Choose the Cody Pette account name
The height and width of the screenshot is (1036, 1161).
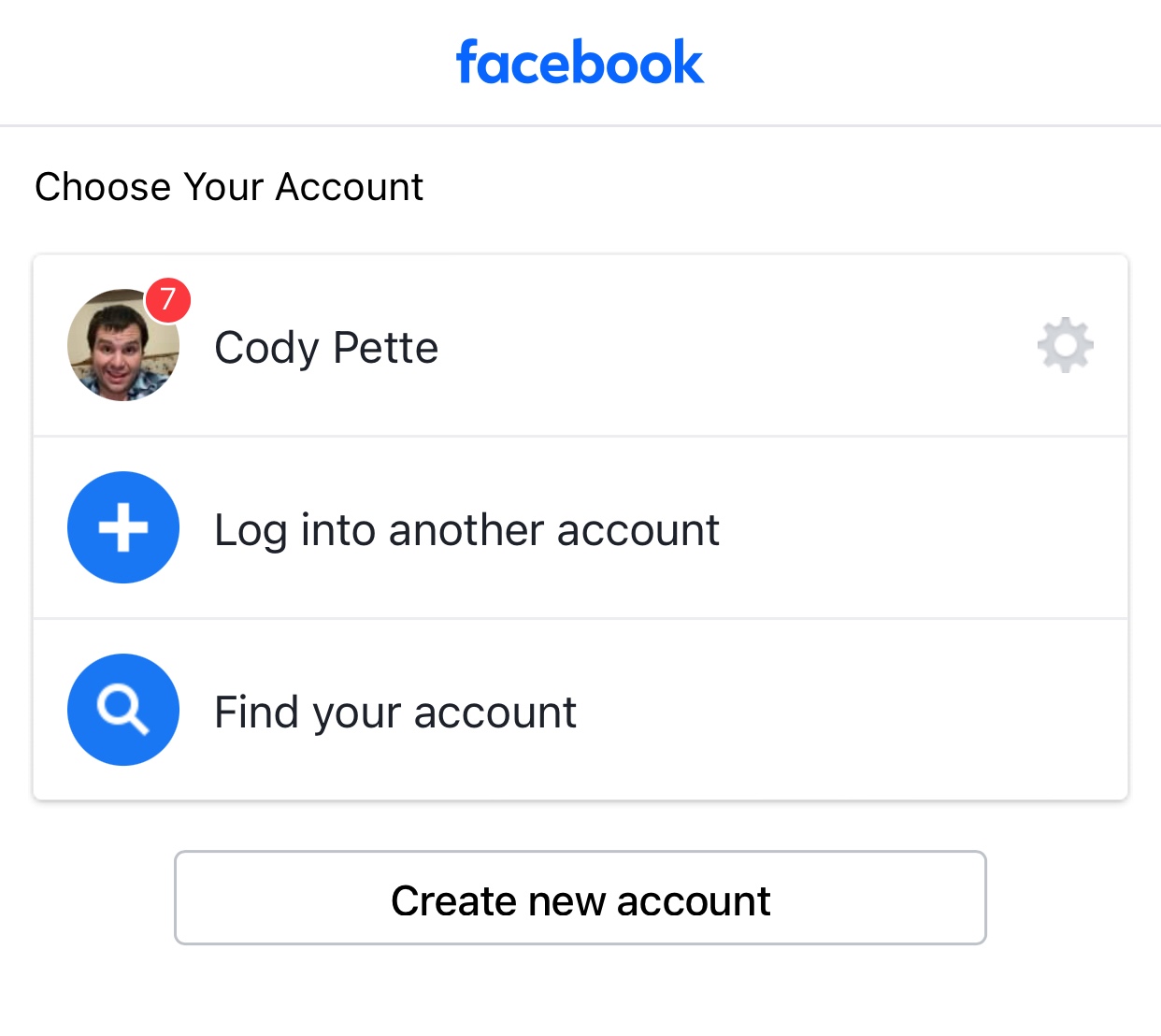[326, 348]
